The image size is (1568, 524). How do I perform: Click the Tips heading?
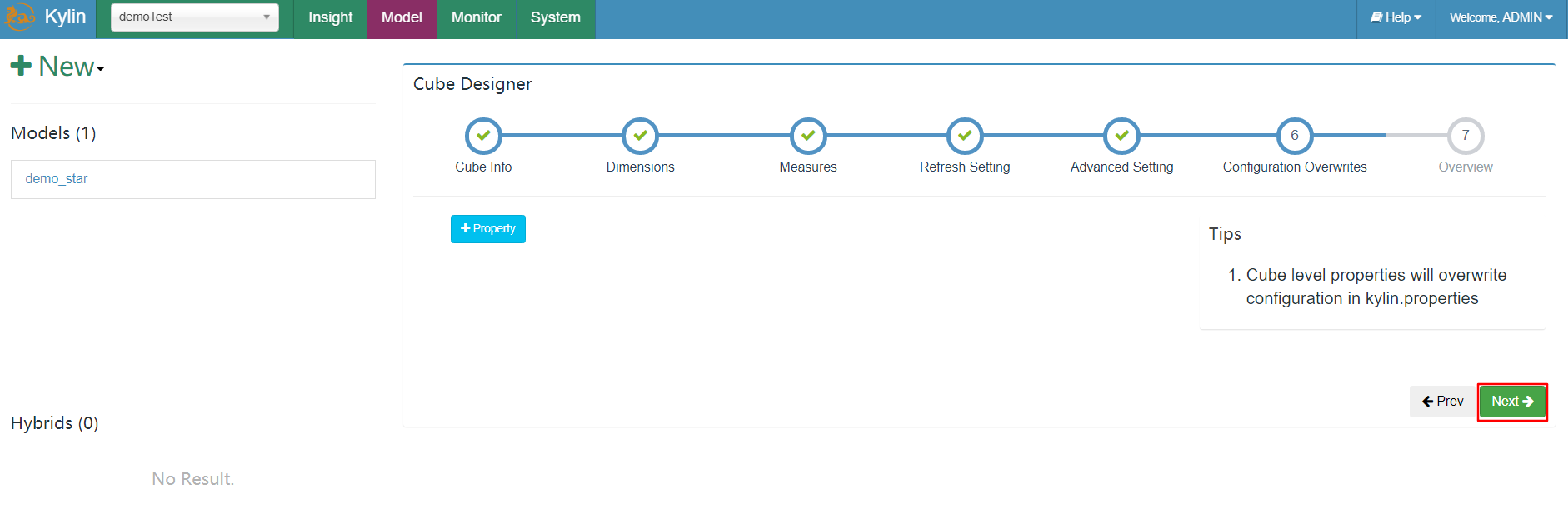(1226, 234)
